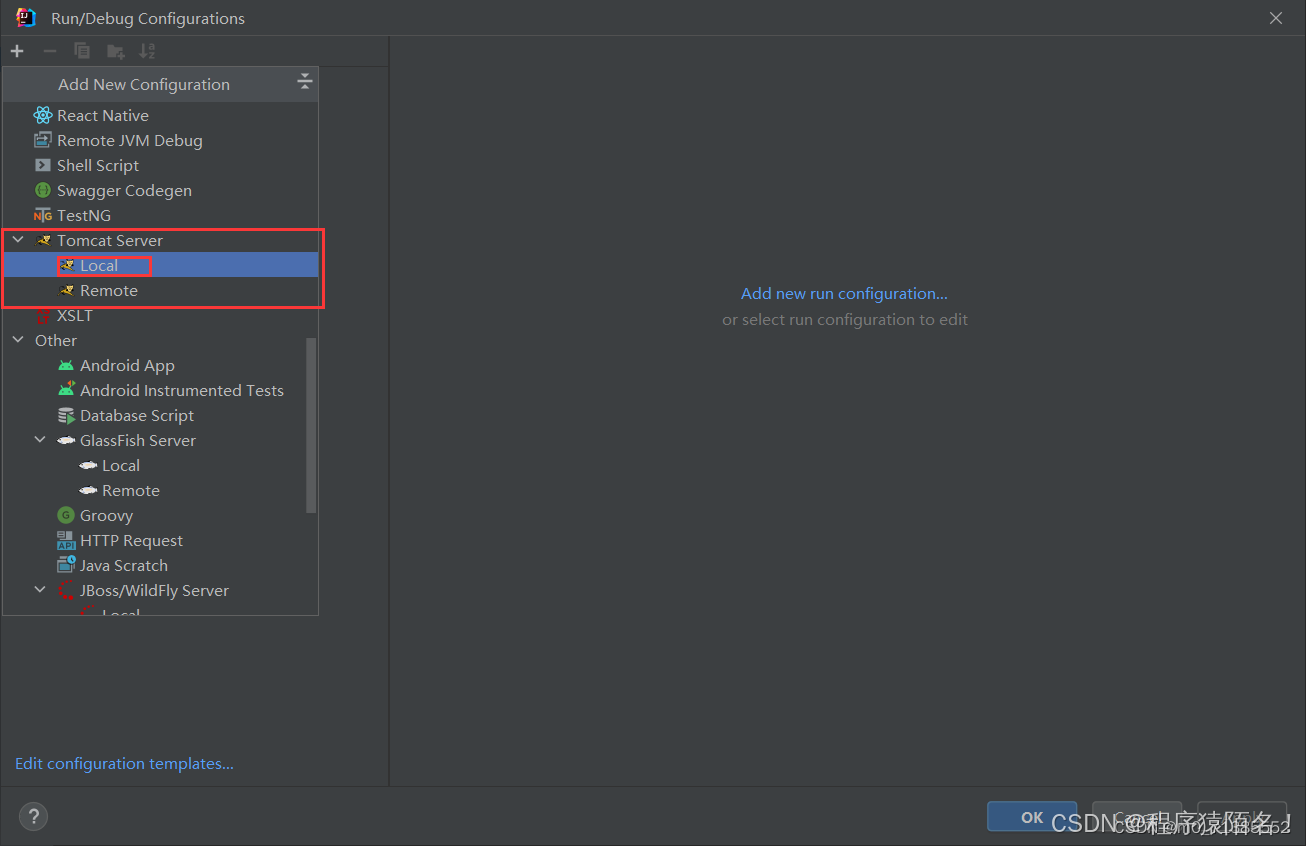The width and height of the screenshot is (1306, 846).
Task: Click the Android Instrumented Tests icon
Action: click(66, 390)
